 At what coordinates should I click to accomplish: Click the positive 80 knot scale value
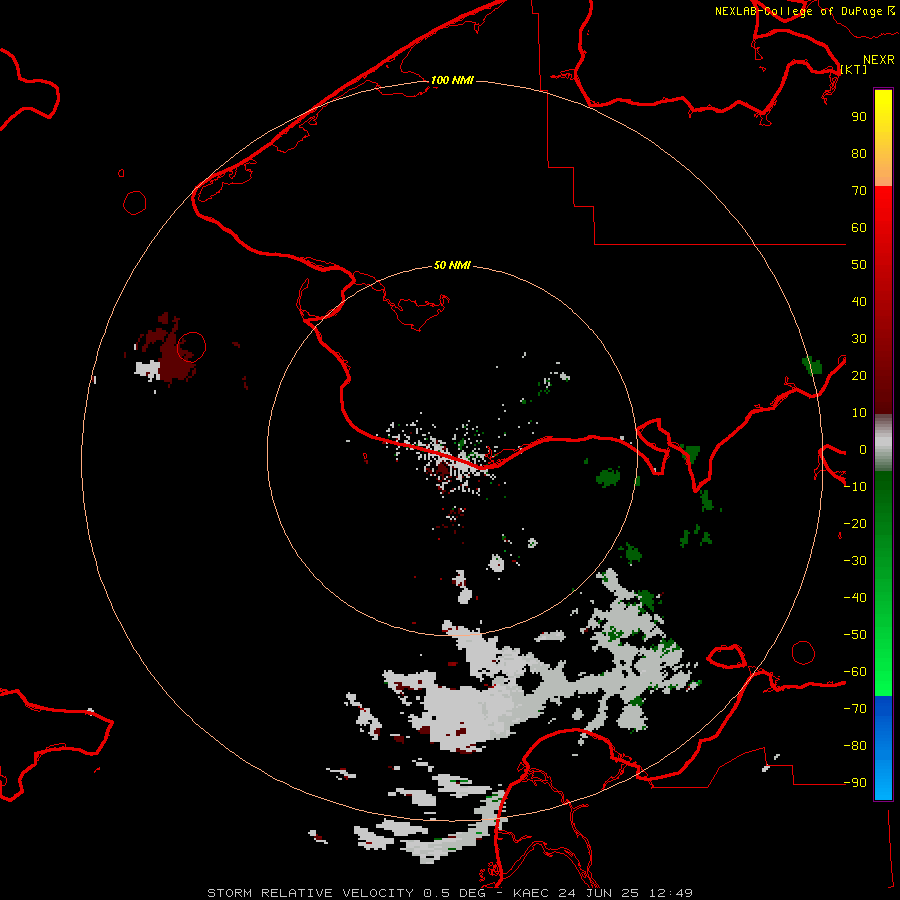pos(859,153)
